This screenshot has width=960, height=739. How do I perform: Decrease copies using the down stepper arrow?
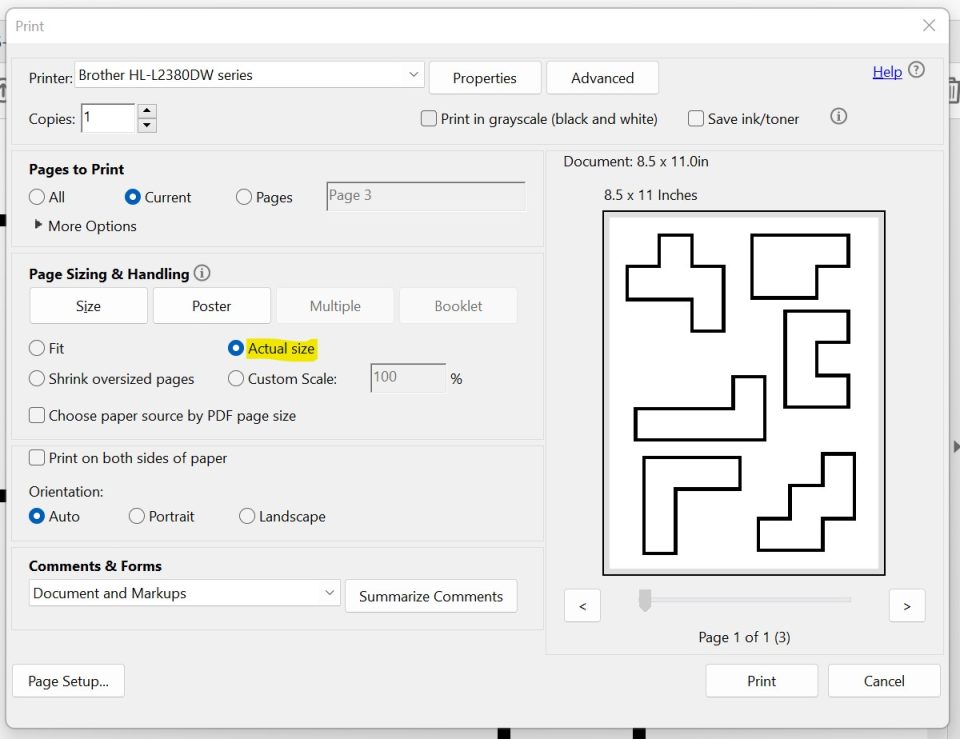pyautogui.click(x=146, y=125)
